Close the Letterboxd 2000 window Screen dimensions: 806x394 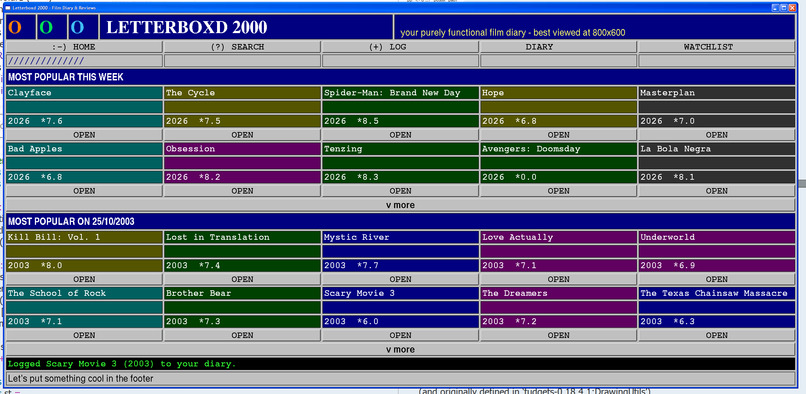[792, 8]
